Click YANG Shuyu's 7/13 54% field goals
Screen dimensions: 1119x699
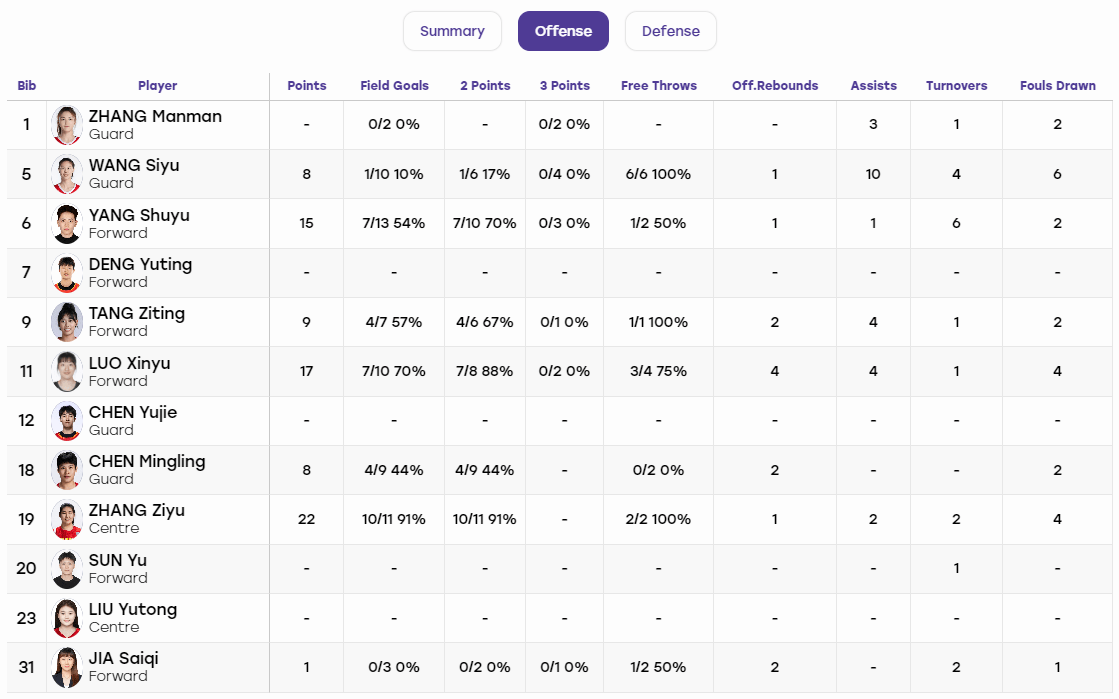point(394,223)
